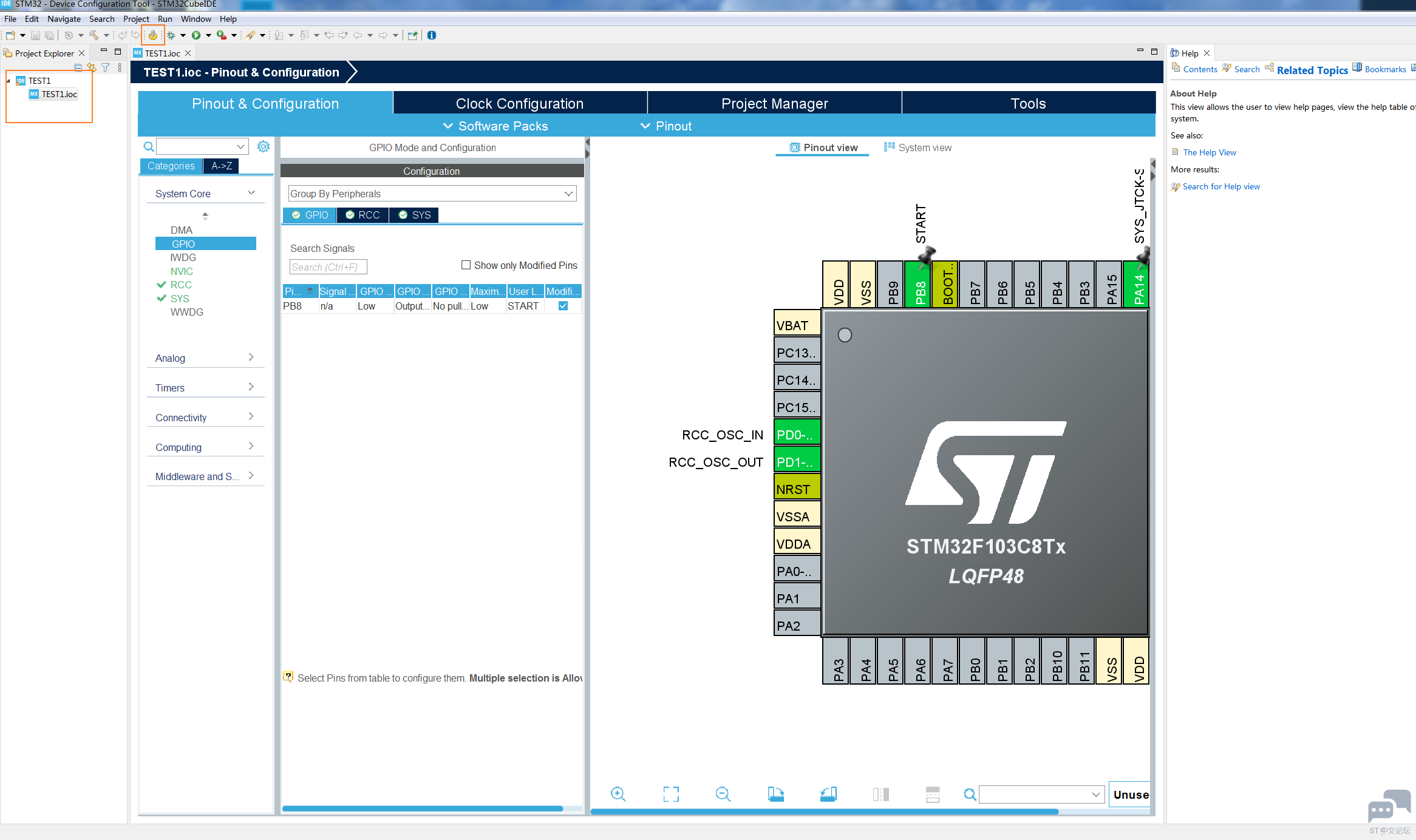The height and width of the screenshot is (840, 1416).
Task: Click the settings gear beside category search
Action: pos(264,146)
